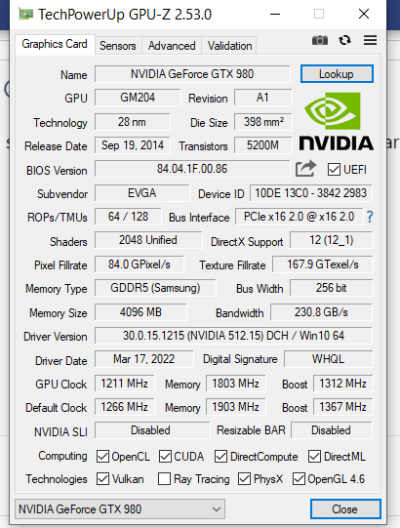Click the Default Clock Memory field 1903 MHz
This screenshot has height=528, width=400.
tap(235, 407)
